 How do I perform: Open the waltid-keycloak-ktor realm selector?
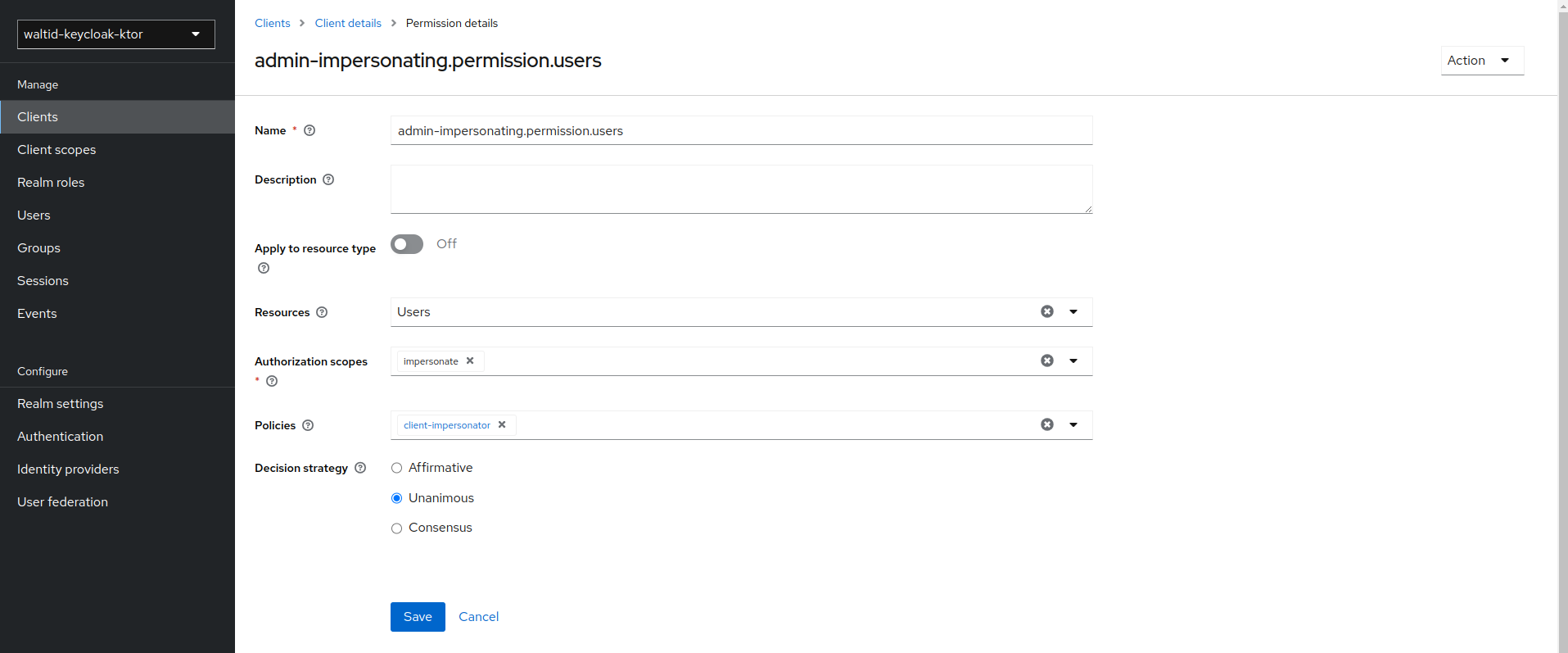(x=116, y=34)
